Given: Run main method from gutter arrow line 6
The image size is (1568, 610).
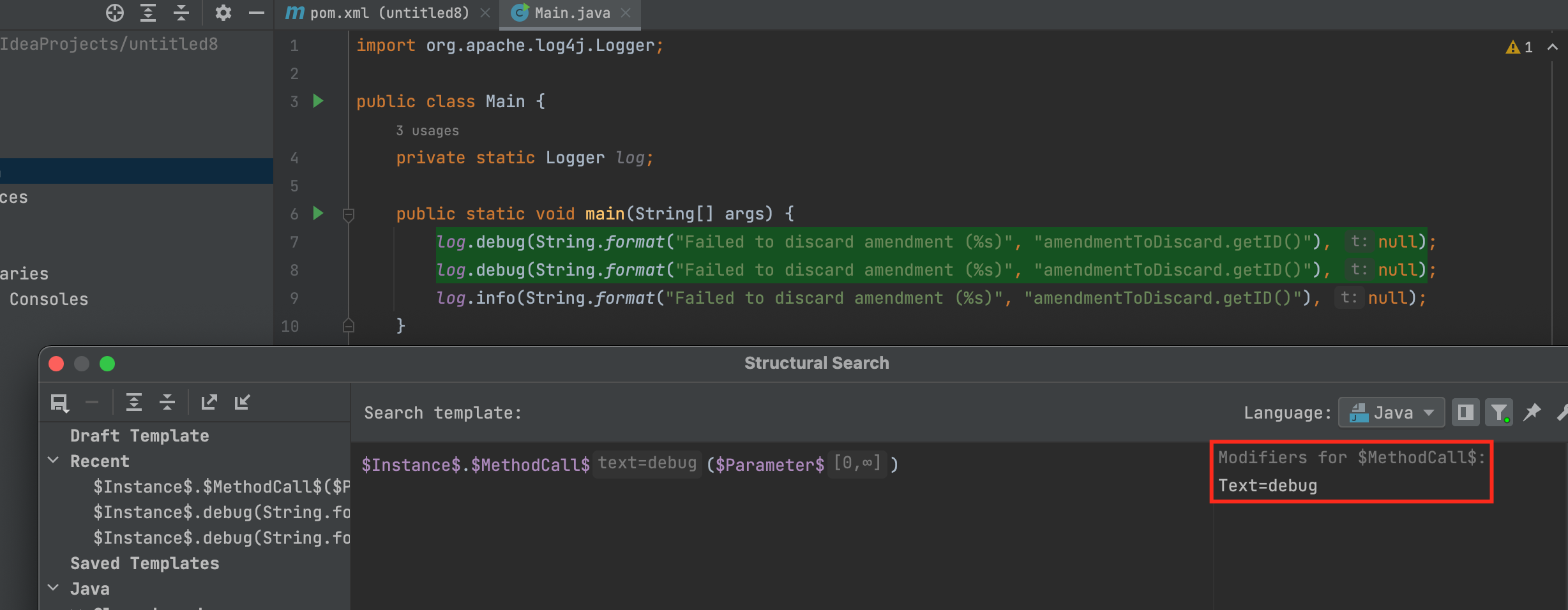Looking at the screenshot, I should [x=318, y=213].
